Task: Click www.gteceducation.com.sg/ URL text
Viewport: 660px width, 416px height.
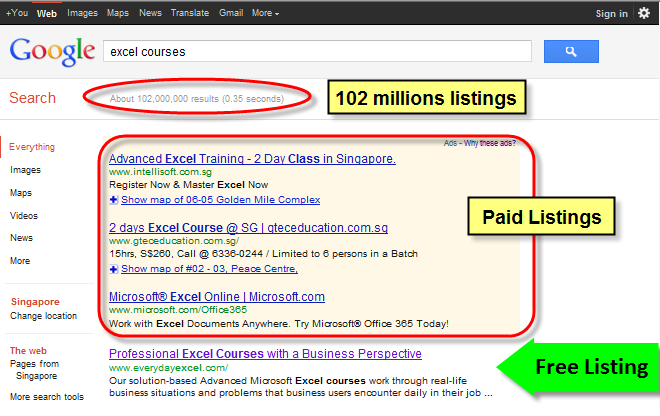Action: 174,241
